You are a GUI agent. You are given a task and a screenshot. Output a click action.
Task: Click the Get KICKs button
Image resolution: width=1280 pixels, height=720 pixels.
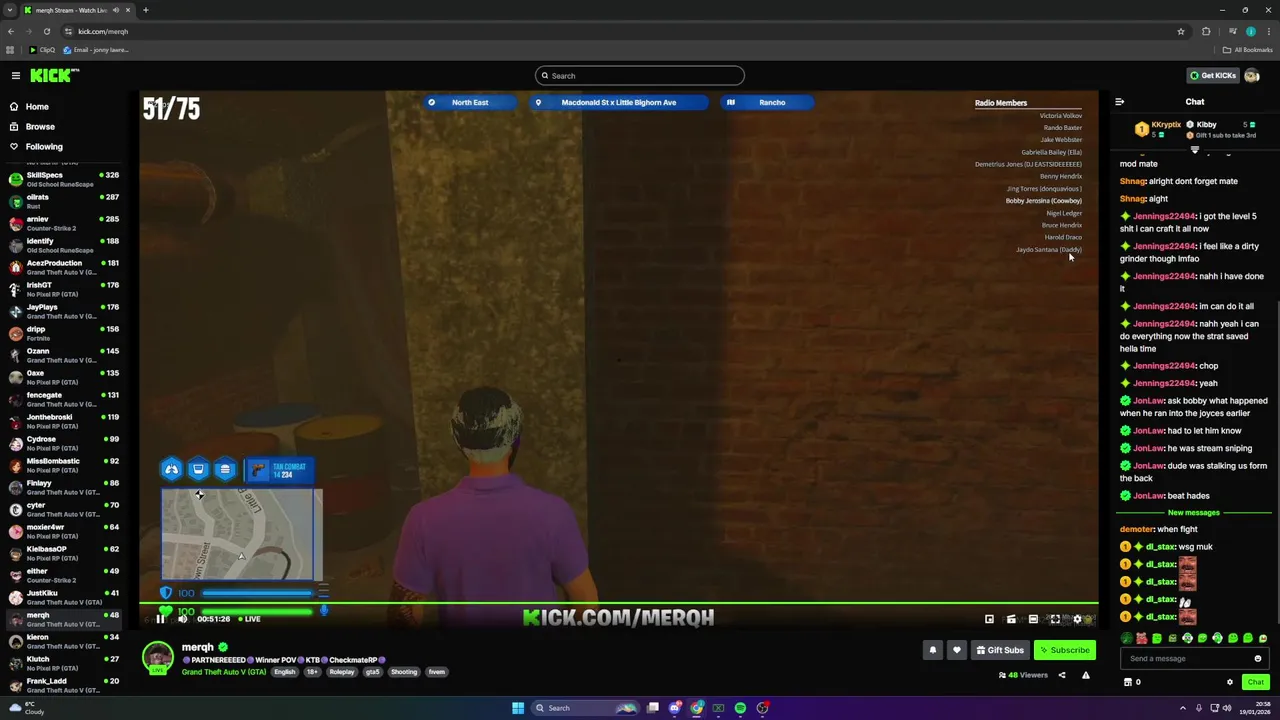[1212, 75]
